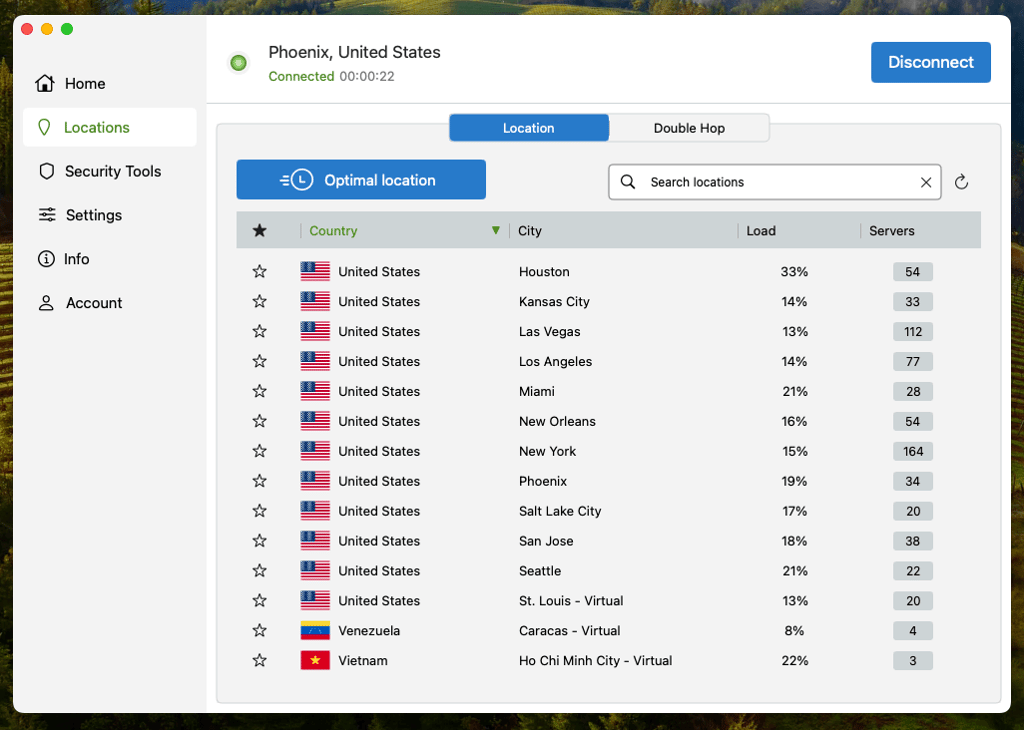Click US flag in Seattle row

pos(315,571)
